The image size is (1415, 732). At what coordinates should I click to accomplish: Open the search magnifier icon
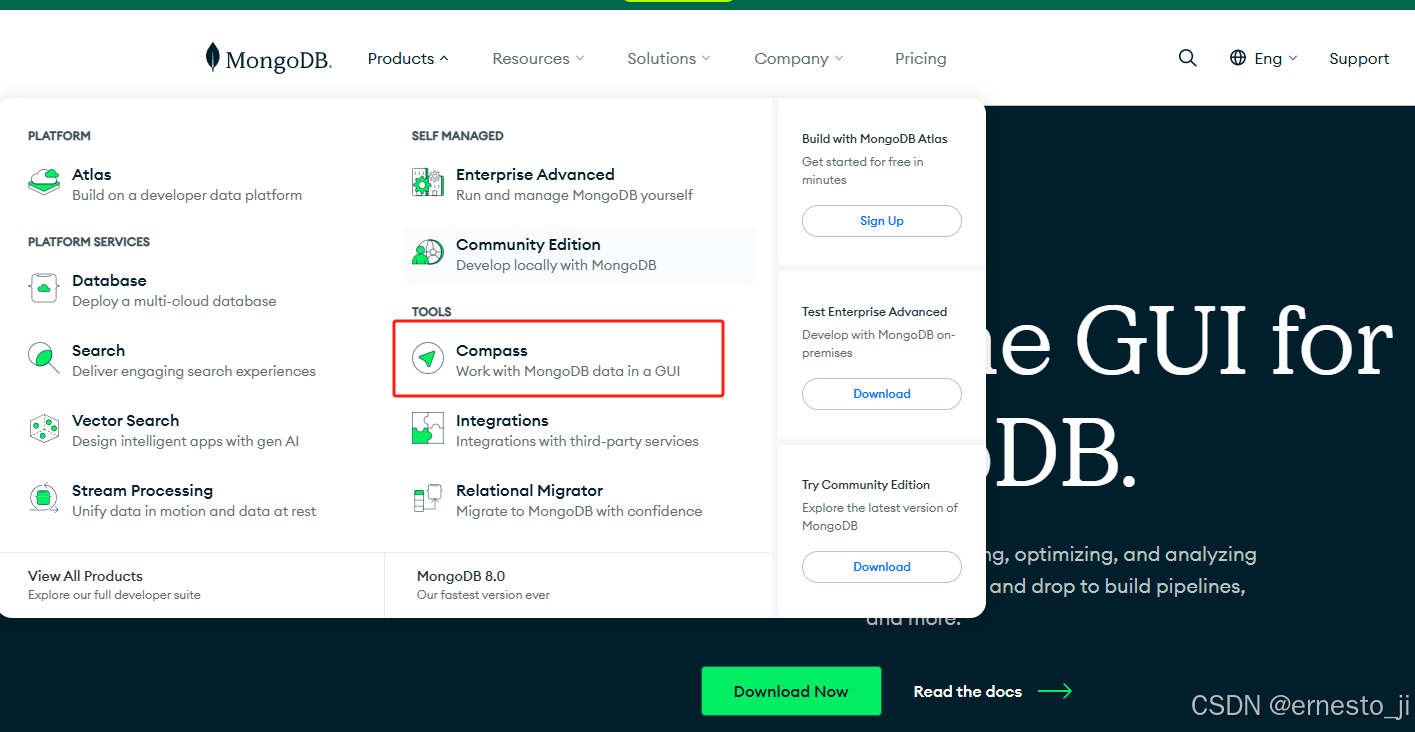click(1187, 58)
